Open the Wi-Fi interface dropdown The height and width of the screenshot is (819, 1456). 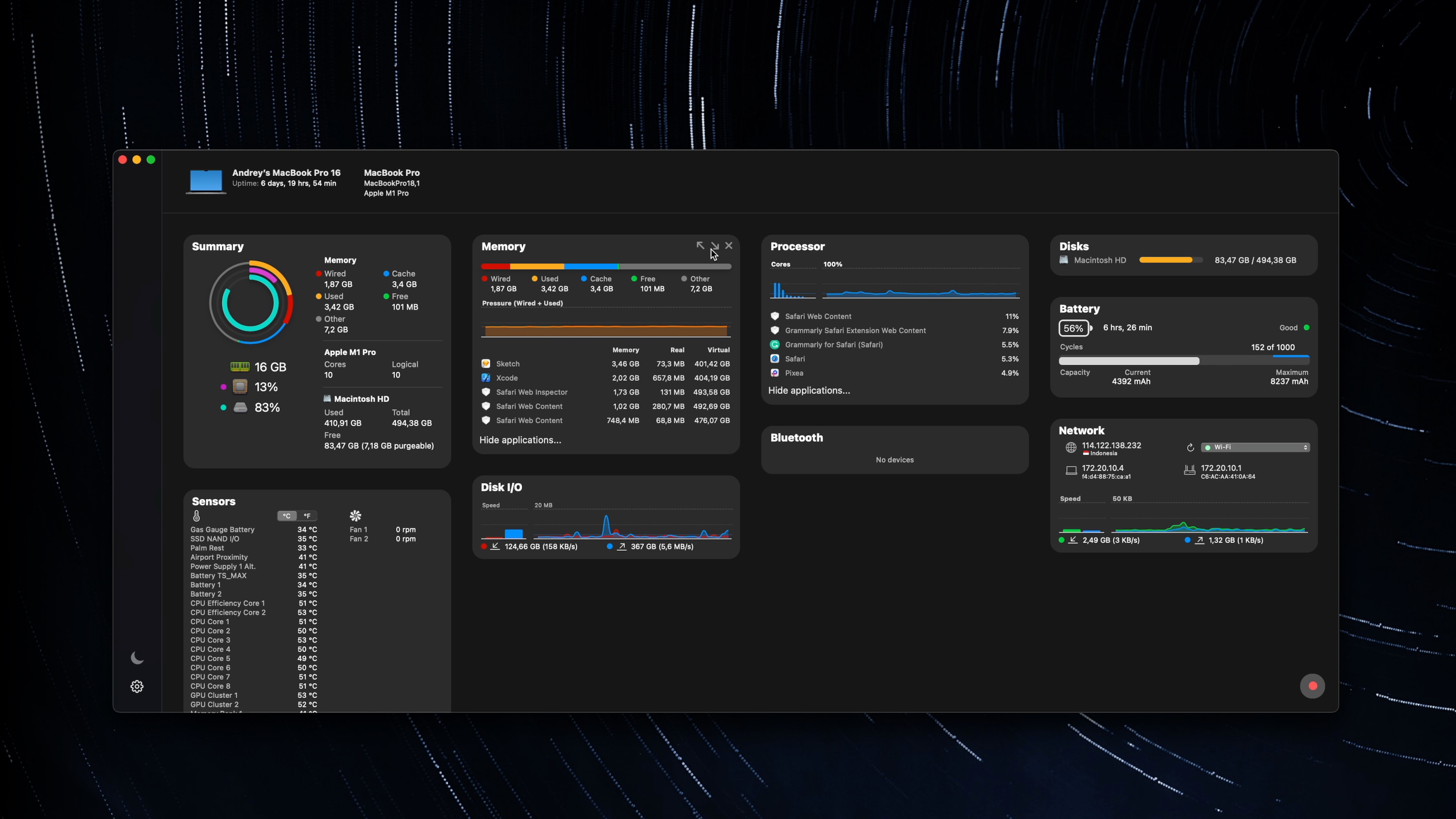coord(1255,447)
